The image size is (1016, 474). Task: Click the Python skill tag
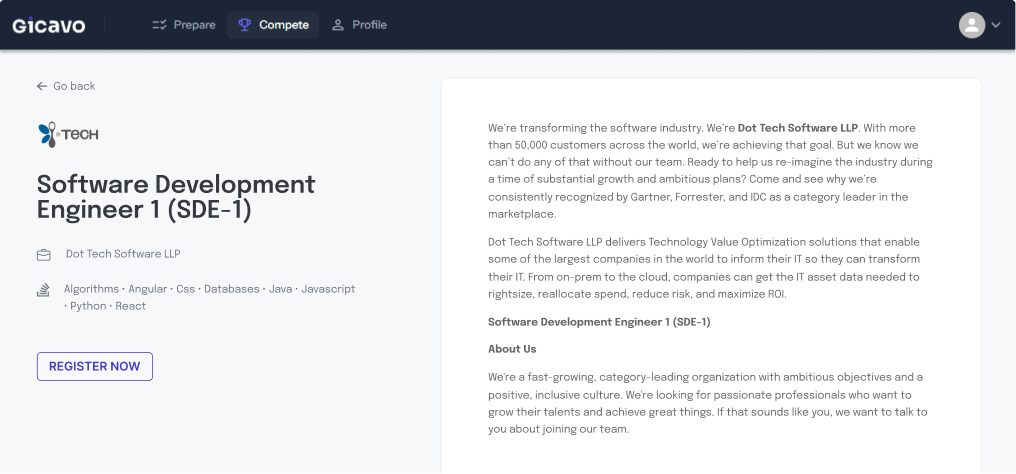tap(88, 306)
